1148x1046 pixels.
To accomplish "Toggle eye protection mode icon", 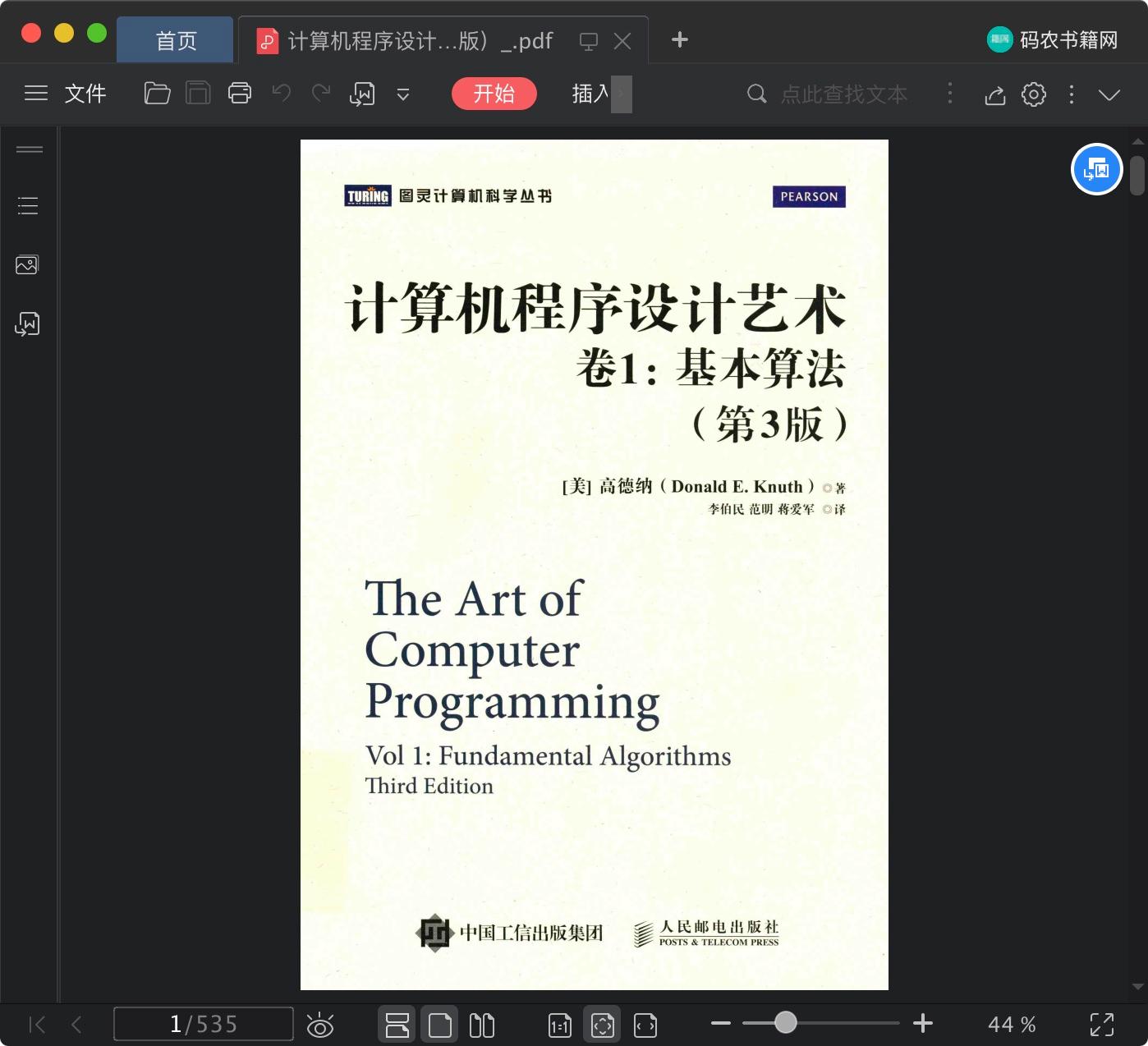I will click(x=320, y=1025).
